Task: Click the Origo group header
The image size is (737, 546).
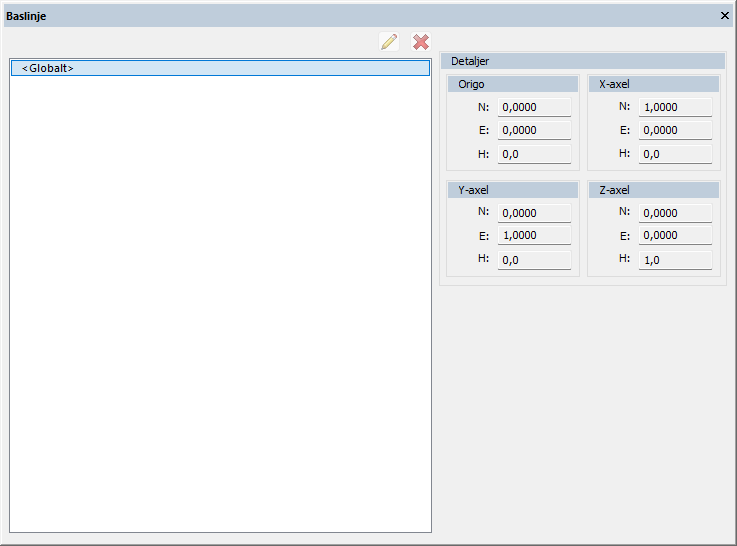Action: [x=513, y=84]
